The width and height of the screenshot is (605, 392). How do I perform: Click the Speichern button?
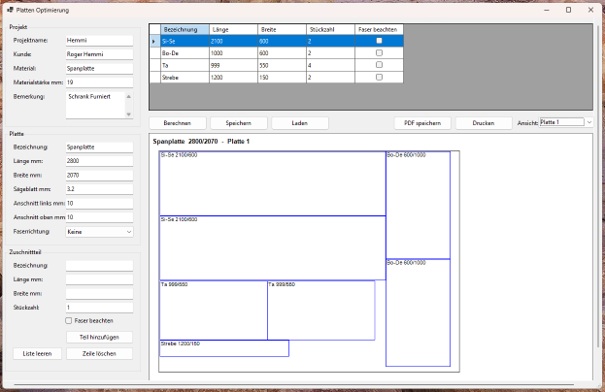coord(238,123)
